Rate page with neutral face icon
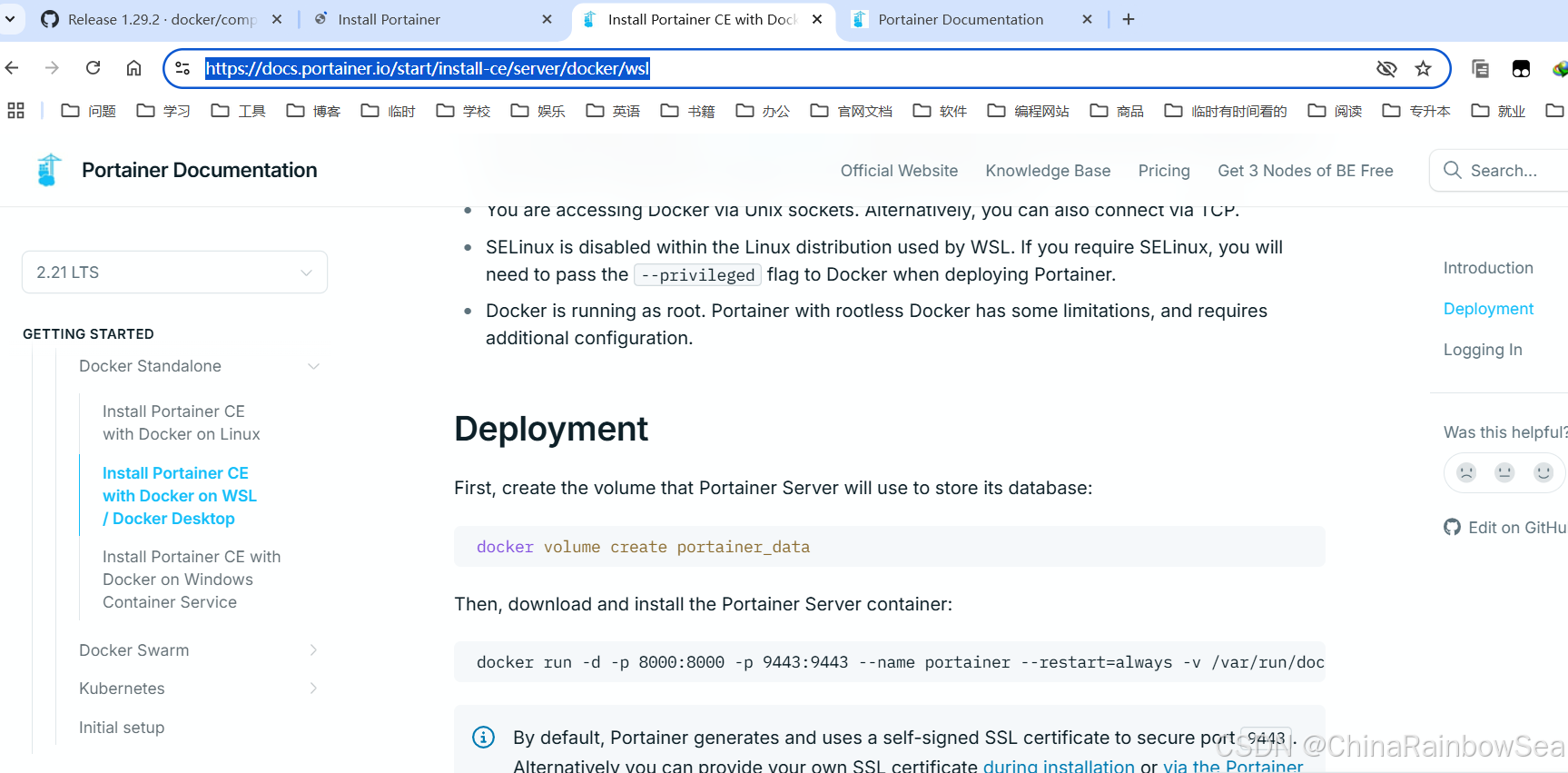This screenshot has height=773, width=1568. click(1504, 472)
